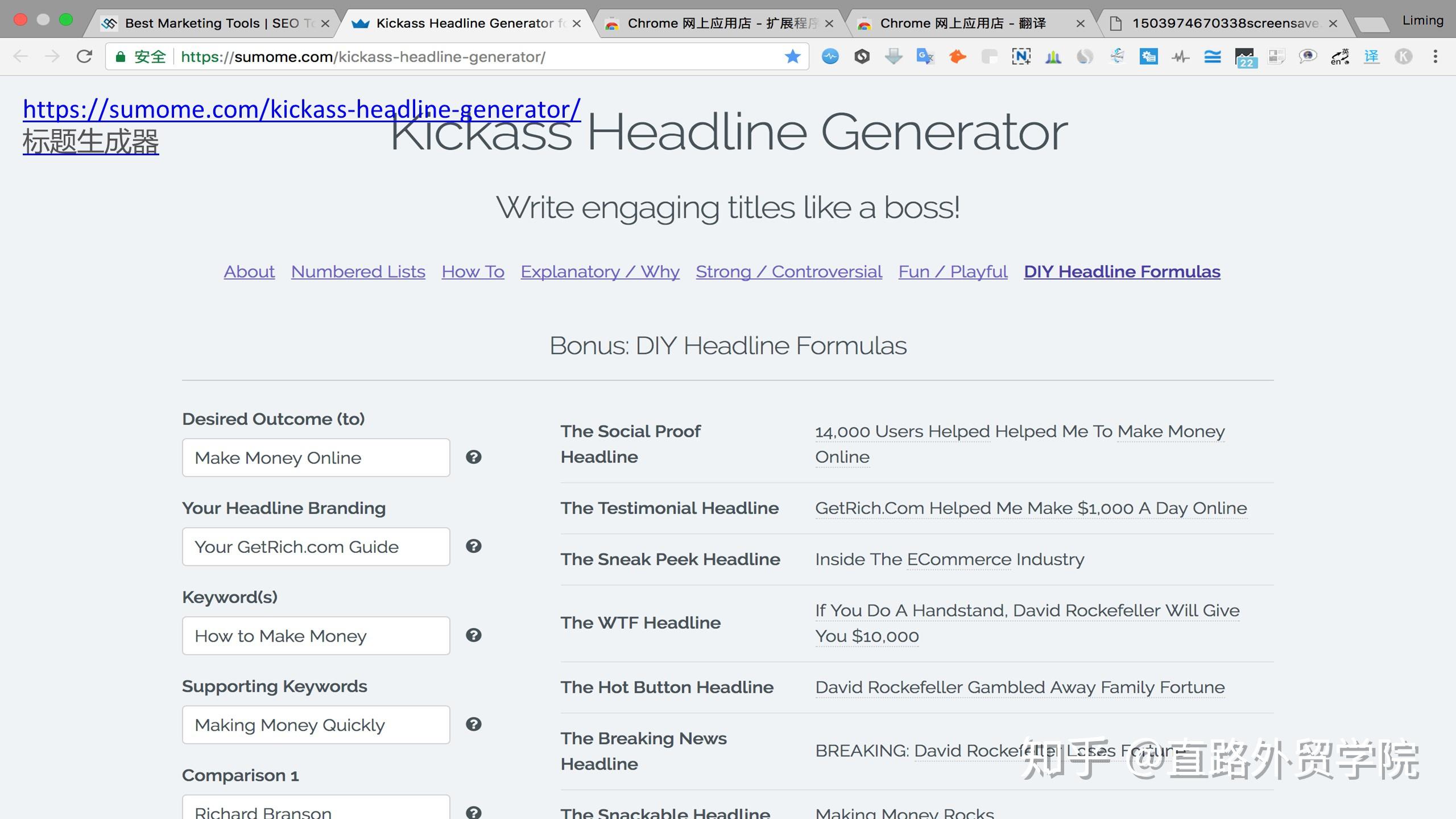Go to How To headlines
The image size is (1456, 819).
click(473, 272)
